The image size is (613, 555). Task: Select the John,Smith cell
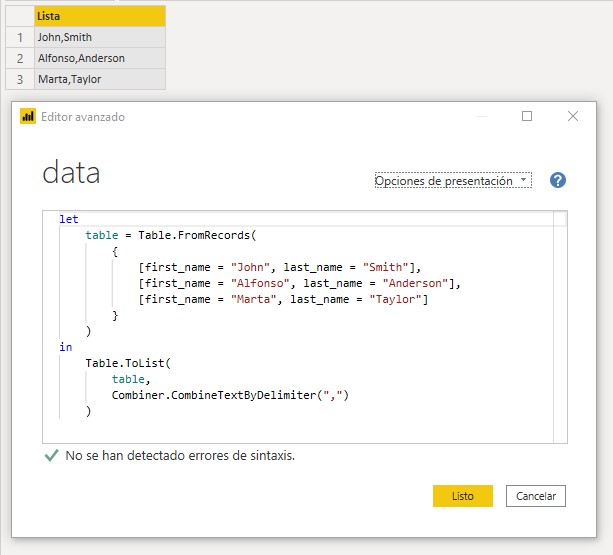click(100, 37)
